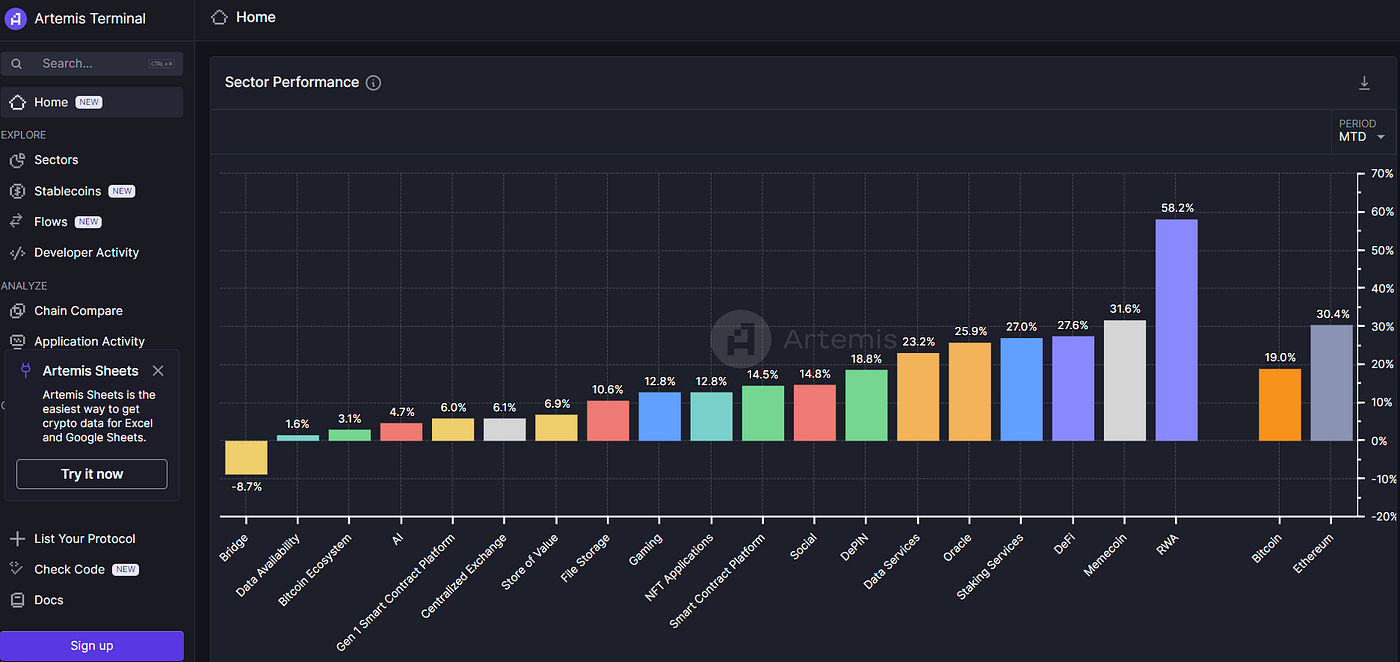This screenshot has height=662, width=1400.
Task: Click the Artemis Sheets plug icon
Action: click(x=26, y=371)
